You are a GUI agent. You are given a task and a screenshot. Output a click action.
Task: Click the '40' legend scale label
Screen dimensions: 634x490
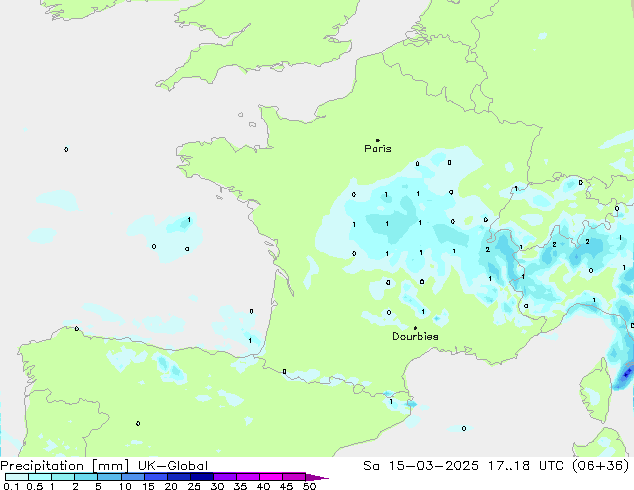263,486
